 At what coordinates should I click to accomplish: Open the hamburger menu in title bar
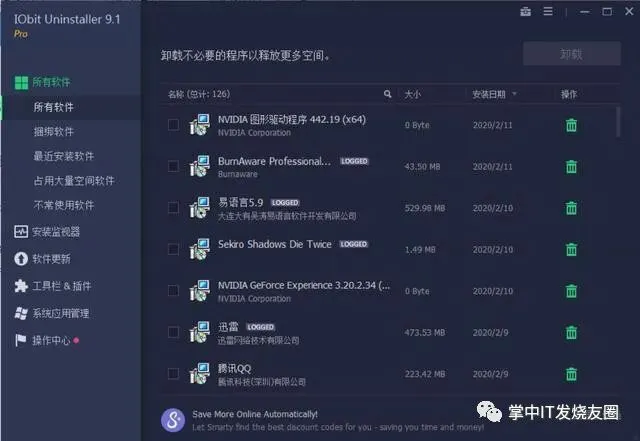point(548,11)
